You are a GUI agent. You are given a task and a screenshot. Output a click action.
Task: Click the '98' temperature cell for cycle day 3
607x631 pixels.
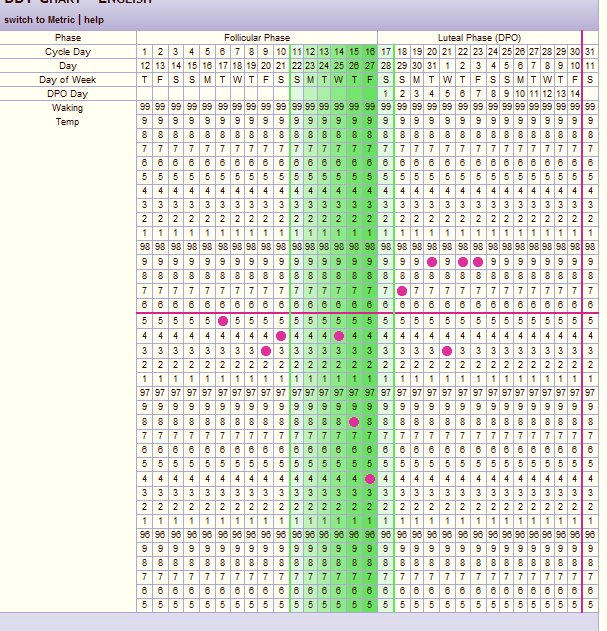point(175,247)
